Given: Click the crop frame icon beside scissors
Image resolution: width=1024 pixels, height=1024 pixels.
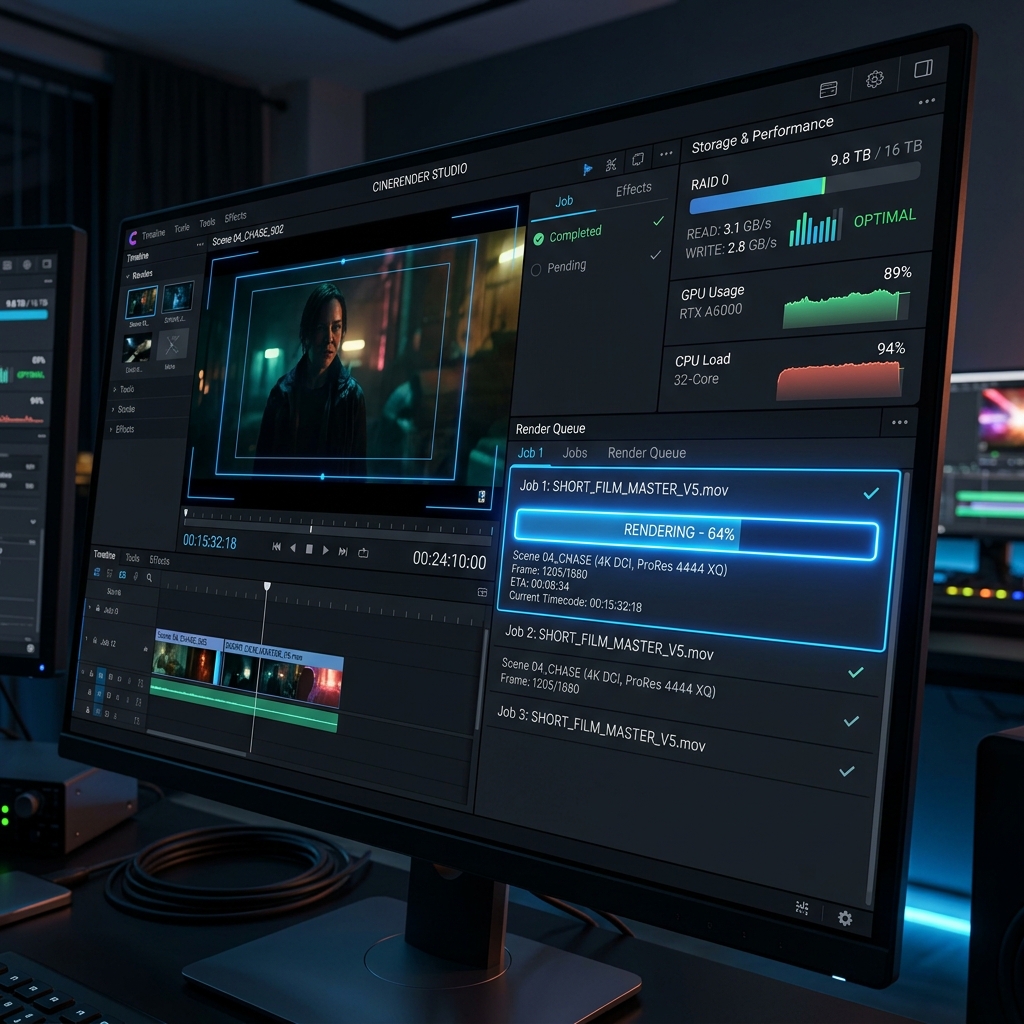Looking at the screenshot, I should coord(638,159).
